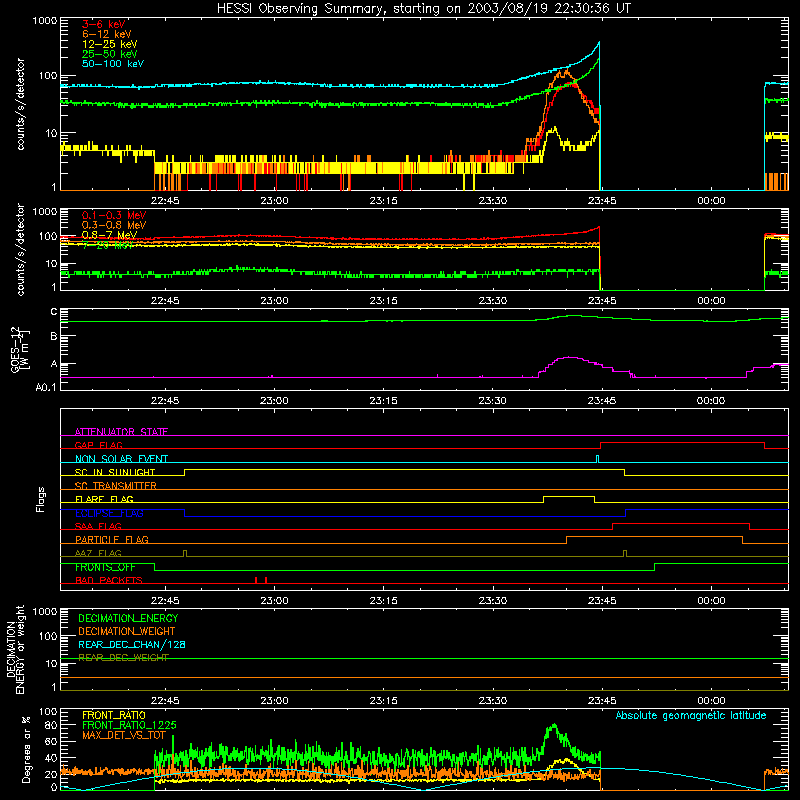Click the PARTICLE_FLAG label

[x=112, y=539]
